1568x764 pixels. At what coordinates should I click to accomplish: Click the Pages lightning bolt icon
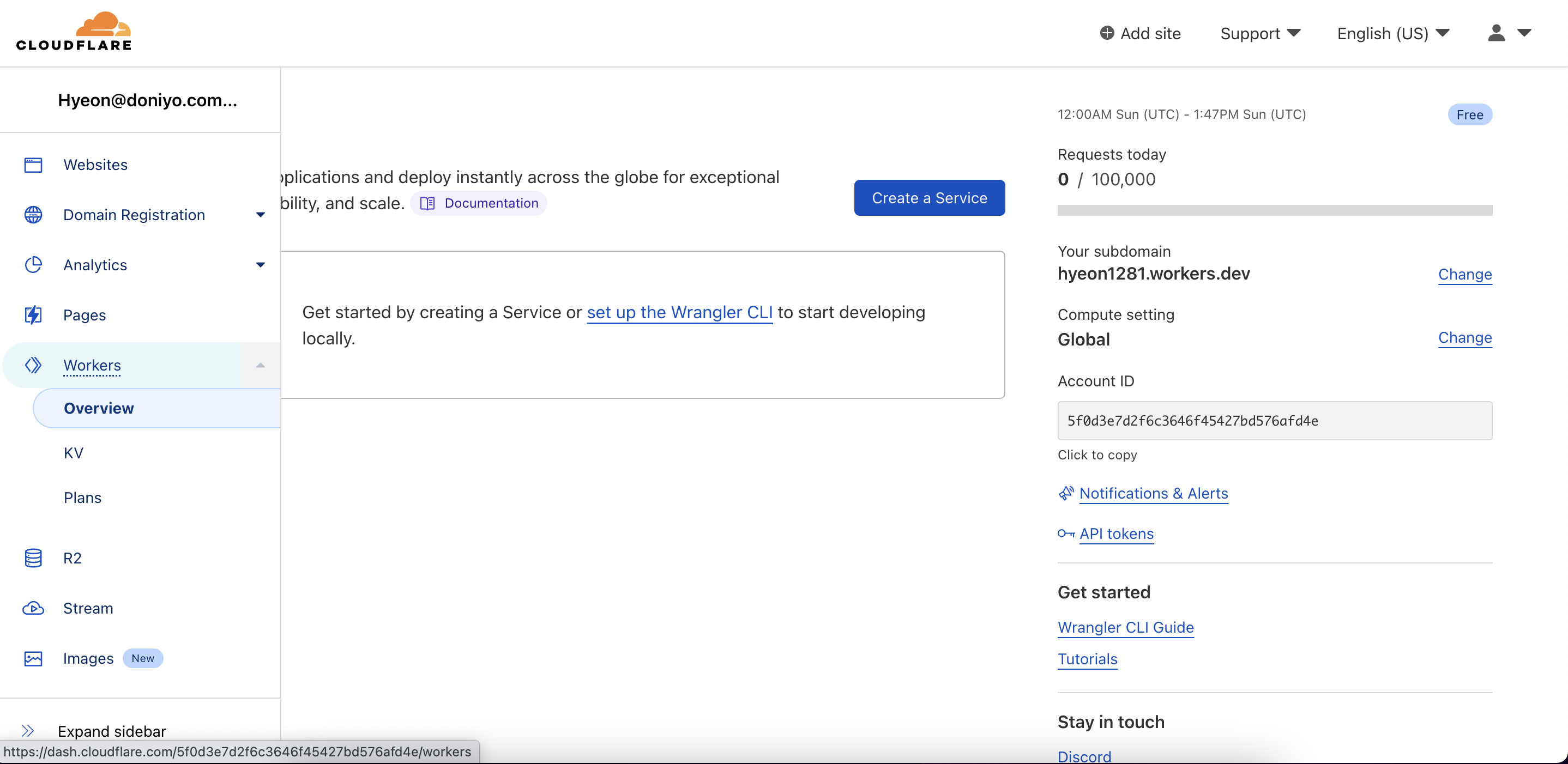[x=33, y=315]
